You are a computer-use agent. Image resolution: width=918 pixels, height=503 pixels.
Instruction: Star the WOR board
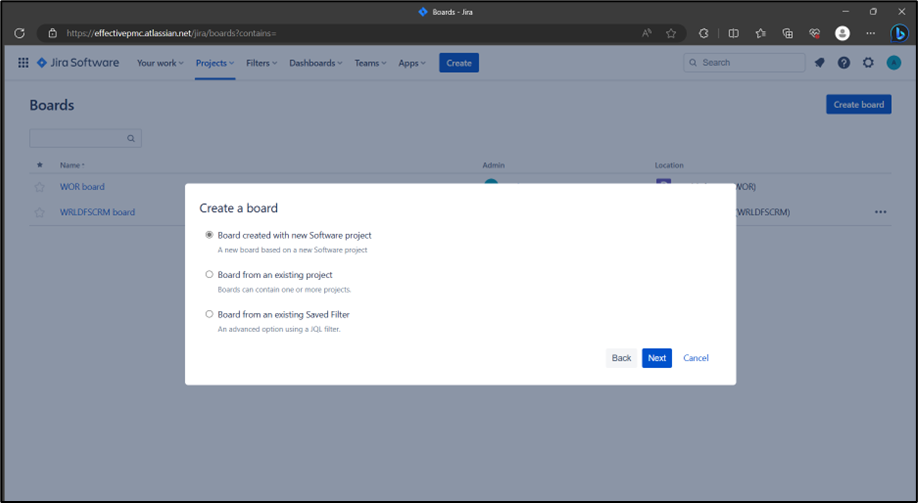tap(39, 187)
